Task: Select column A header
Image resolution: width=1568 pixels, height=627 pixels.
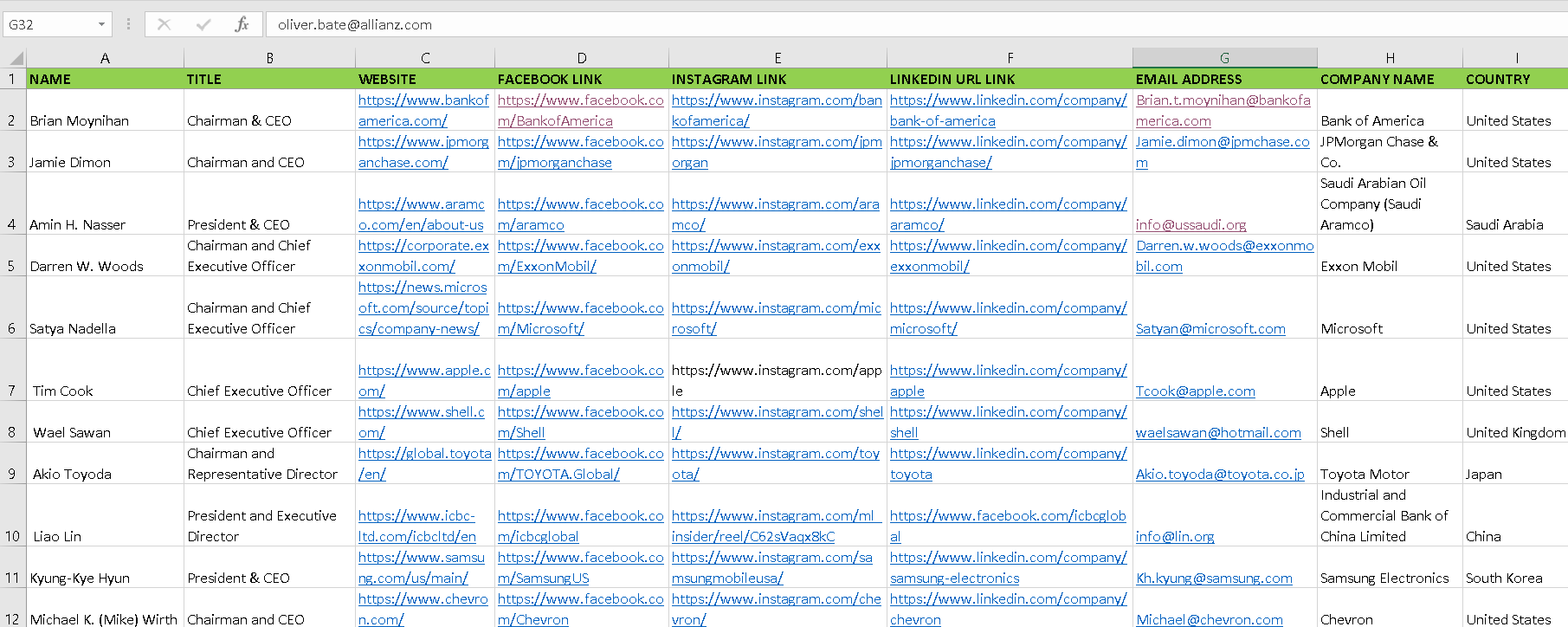Action: (x=105, y=58)
